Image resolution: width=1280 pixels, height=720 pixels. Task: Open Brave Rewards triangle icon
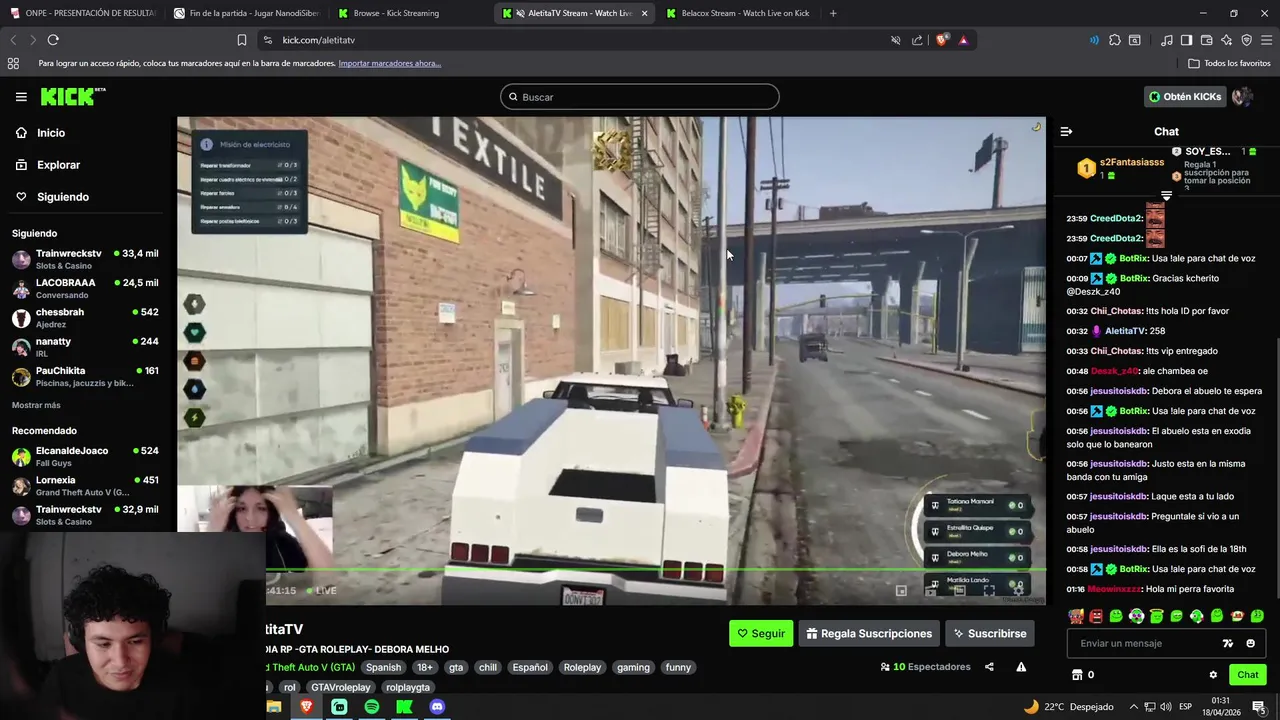pos(963,40)
